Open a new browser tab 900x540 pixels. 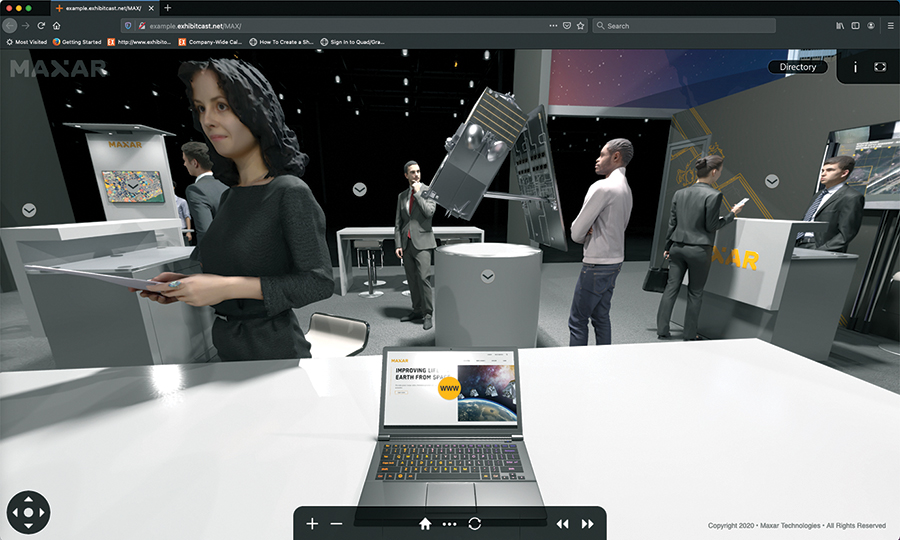[168, 8]
